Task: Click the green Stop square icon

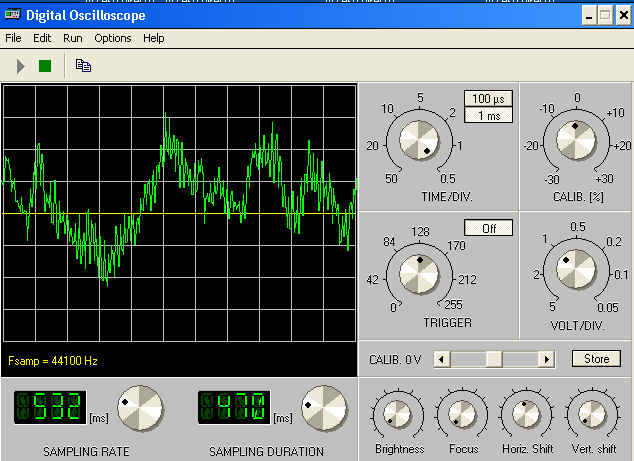Action: 45,66
